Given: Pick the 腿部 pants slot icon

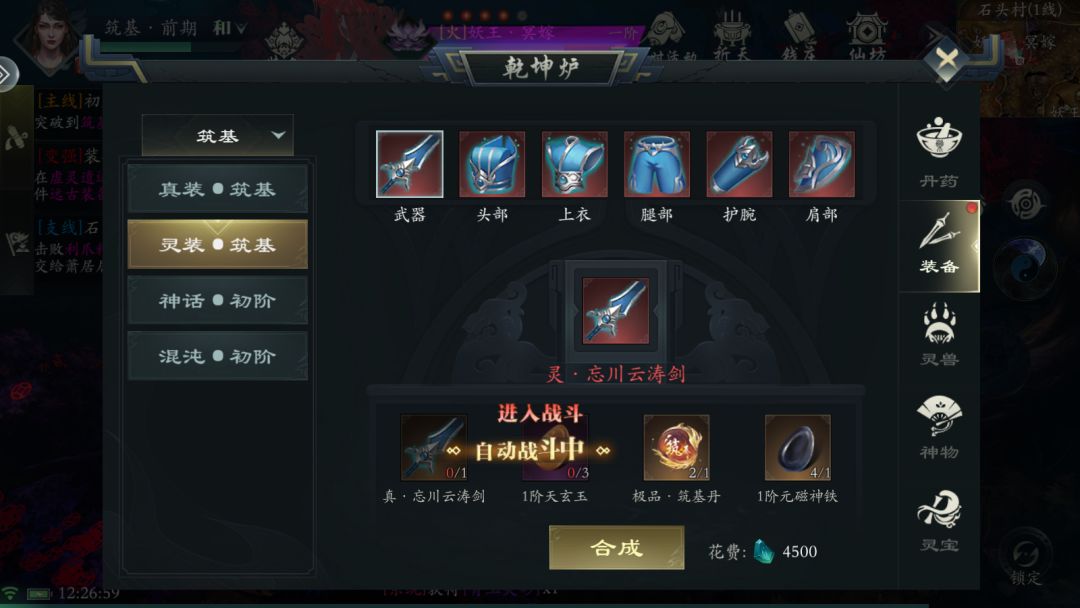Looking at the screenshot, I should click(x=656, y=164).
